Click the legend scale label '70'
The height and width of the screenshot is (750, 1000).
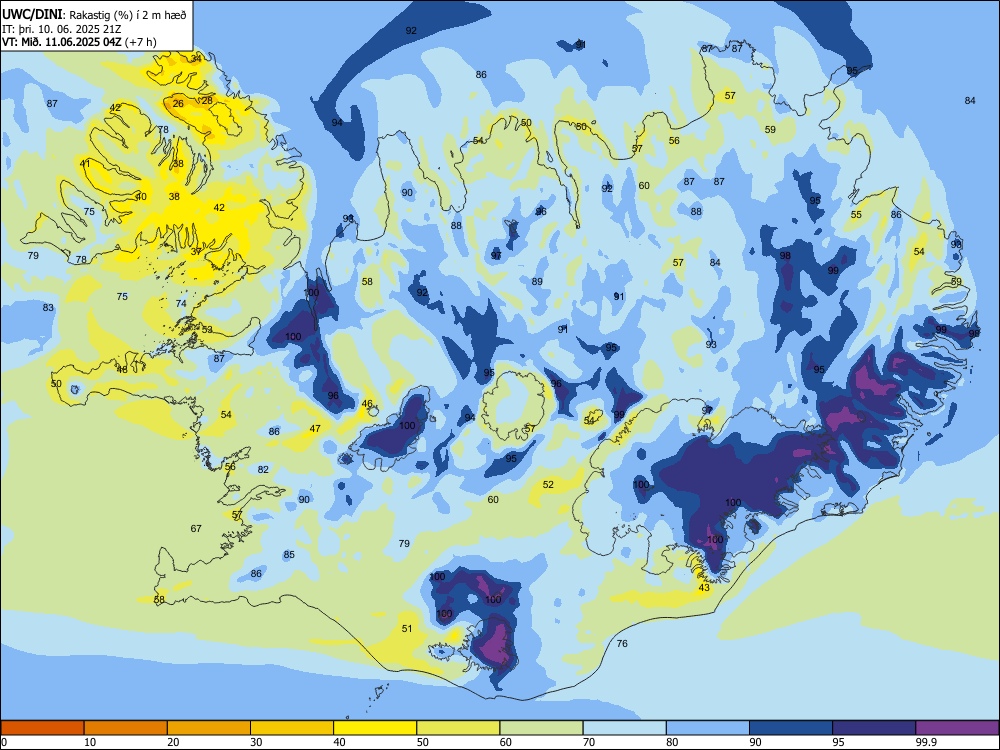point(589,742)
